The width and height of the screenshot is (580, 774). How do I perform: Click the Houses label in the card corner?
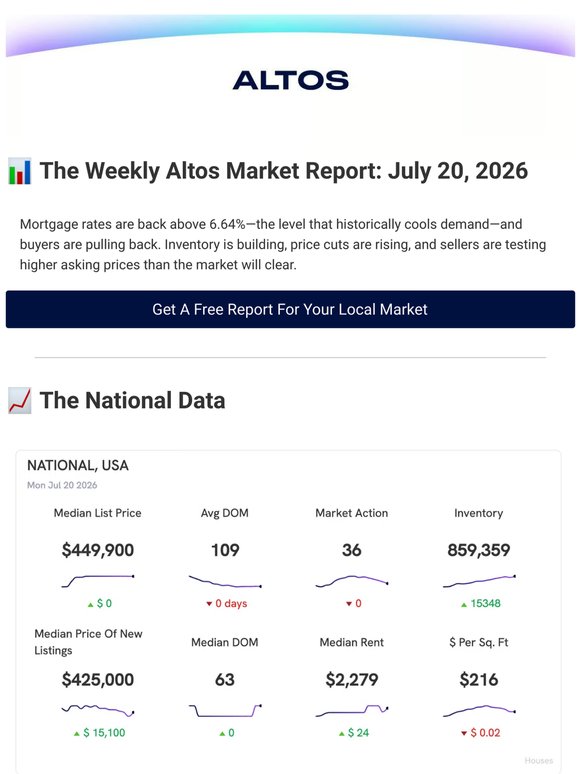tap(539, 761)
